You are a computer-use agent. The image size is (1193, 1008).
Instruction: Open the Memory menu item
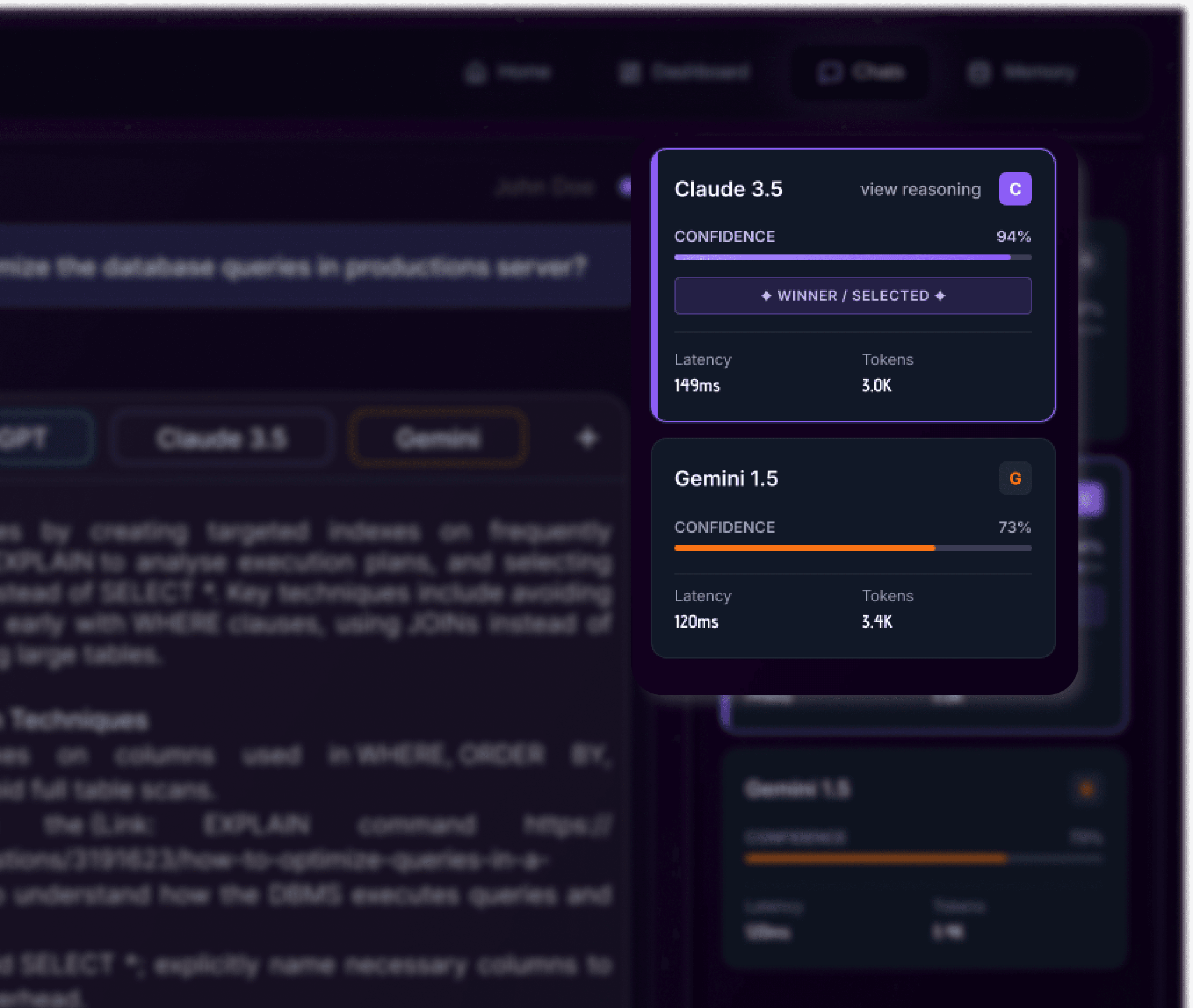point(1039,73)
